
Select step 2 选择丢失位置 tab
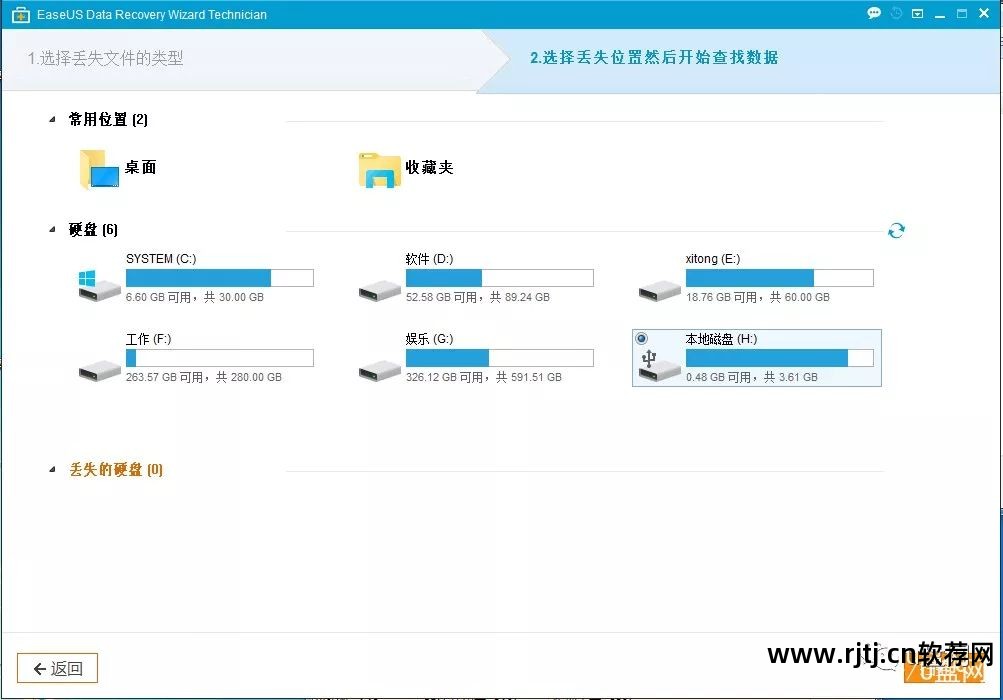(654, 58)
